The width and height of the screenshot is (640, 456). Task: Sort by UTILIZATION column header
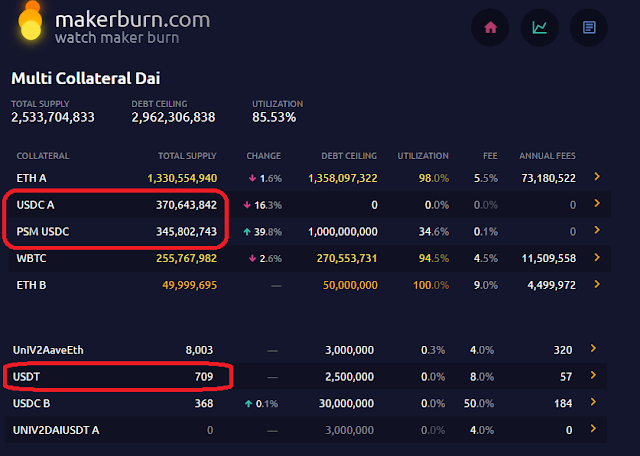[423, 156]
